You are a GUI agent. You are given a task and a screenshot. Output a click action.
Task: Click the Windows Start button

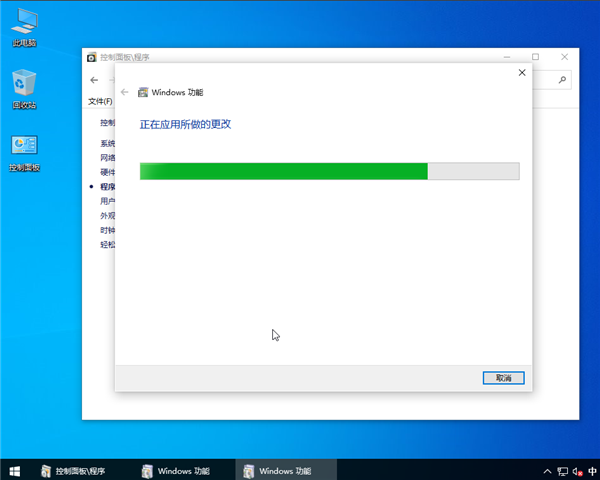pyautogui.click(x=14, y=470)
